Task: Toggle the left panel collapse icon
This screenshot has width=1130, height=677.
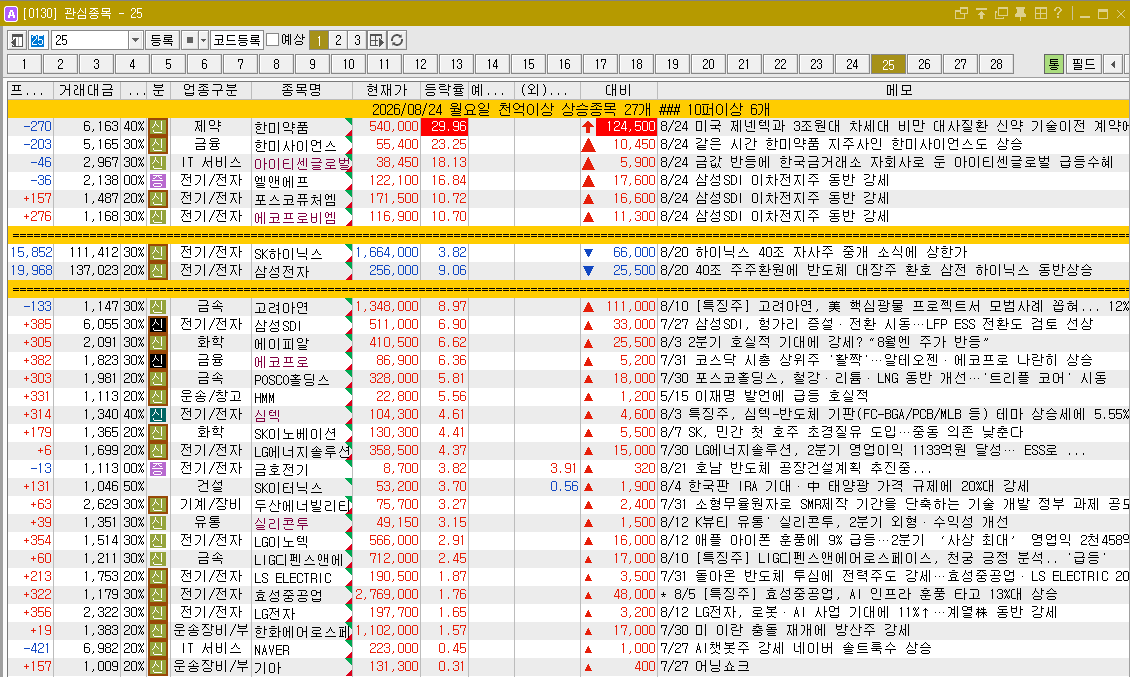Action: [x=17, y=40]
